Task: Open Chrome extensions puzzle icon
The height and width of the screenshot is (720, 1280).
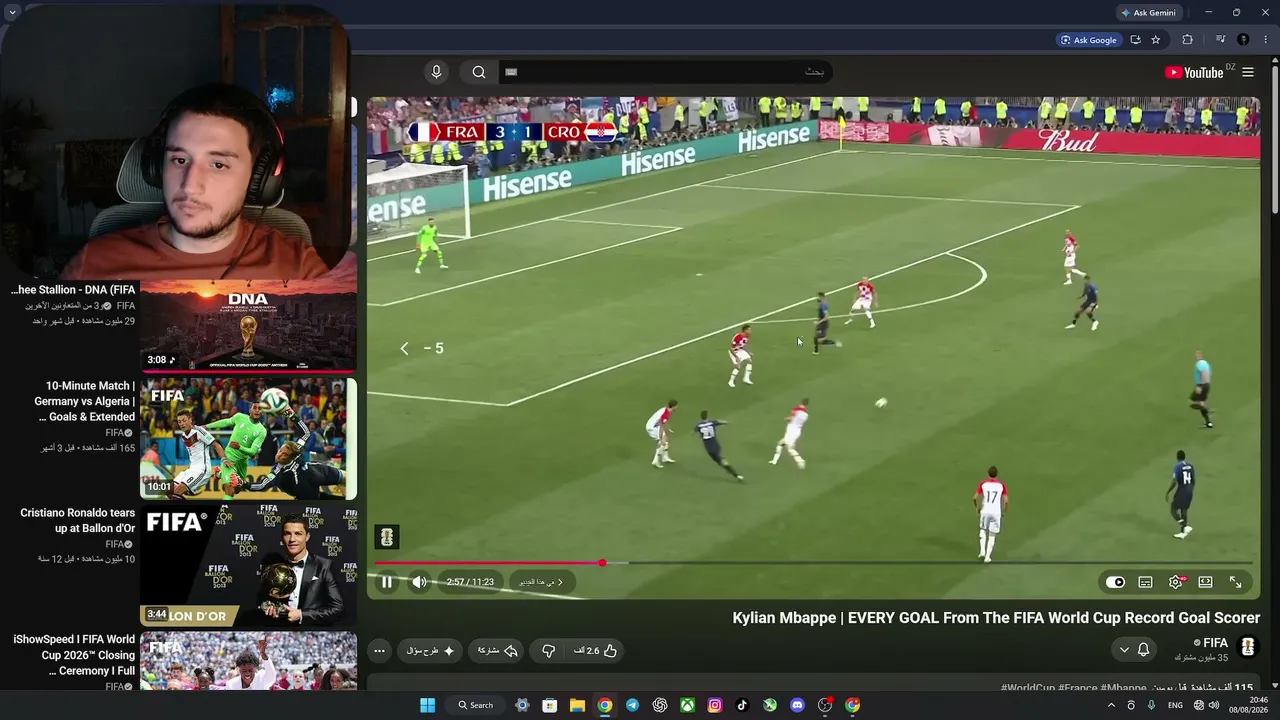Action: pos(1188,40)
